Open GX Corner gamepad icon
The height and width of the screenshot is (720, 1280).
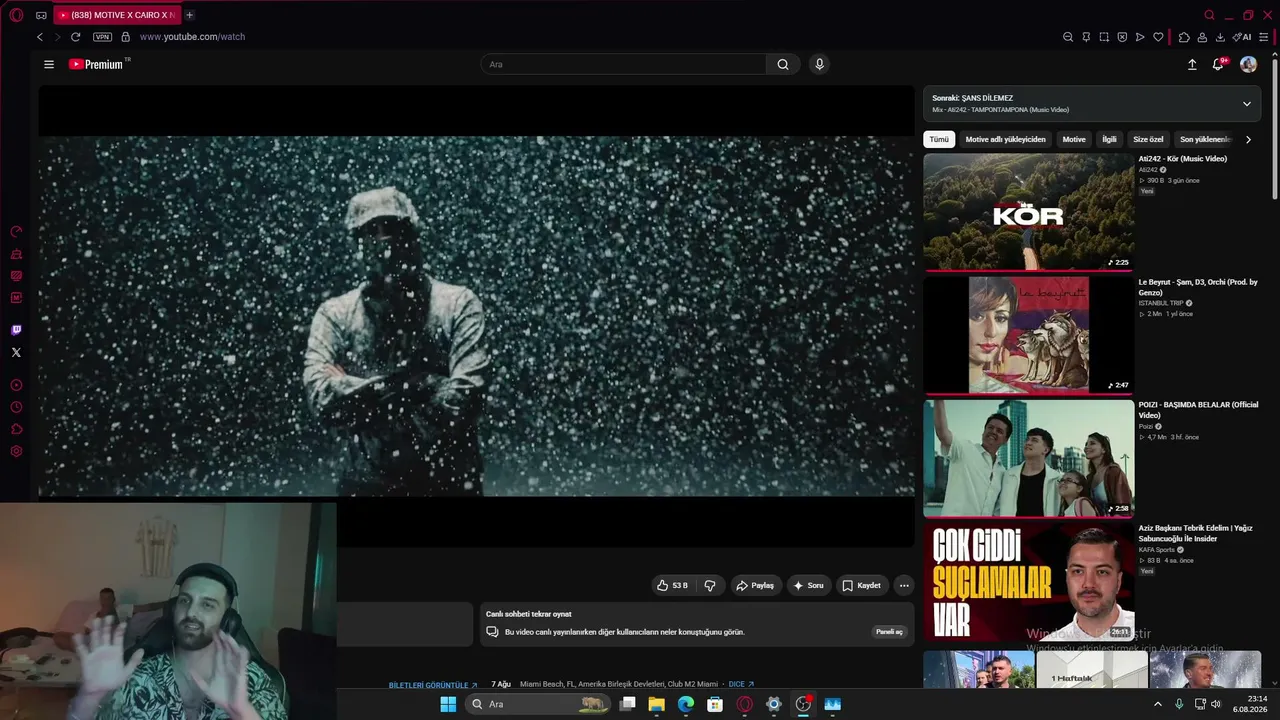click(41, 15)
